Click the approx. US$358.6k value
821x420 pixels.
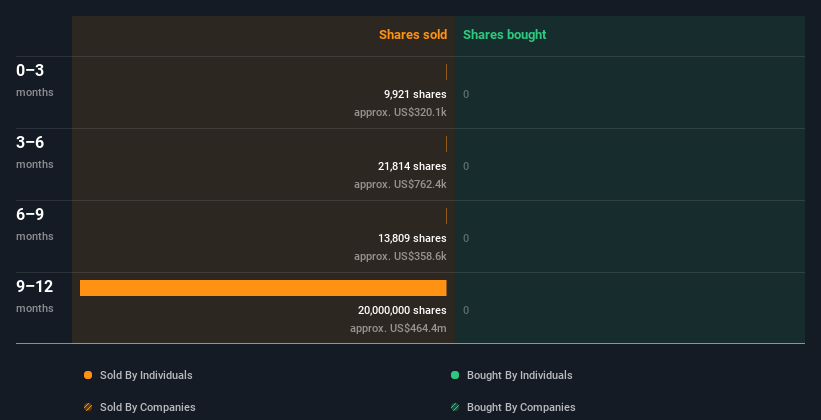400,256
